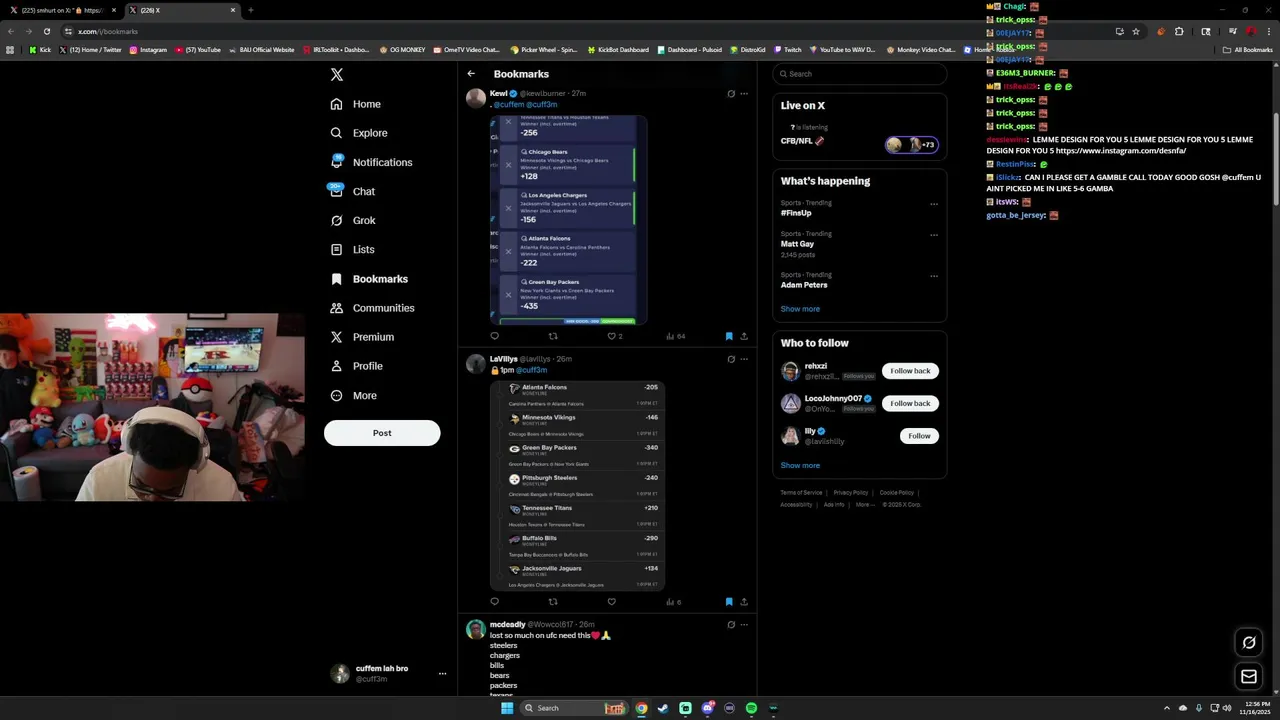Click Grok icon on mcdeadly post
Screen dimensions: 1280x720
point(731,625)
